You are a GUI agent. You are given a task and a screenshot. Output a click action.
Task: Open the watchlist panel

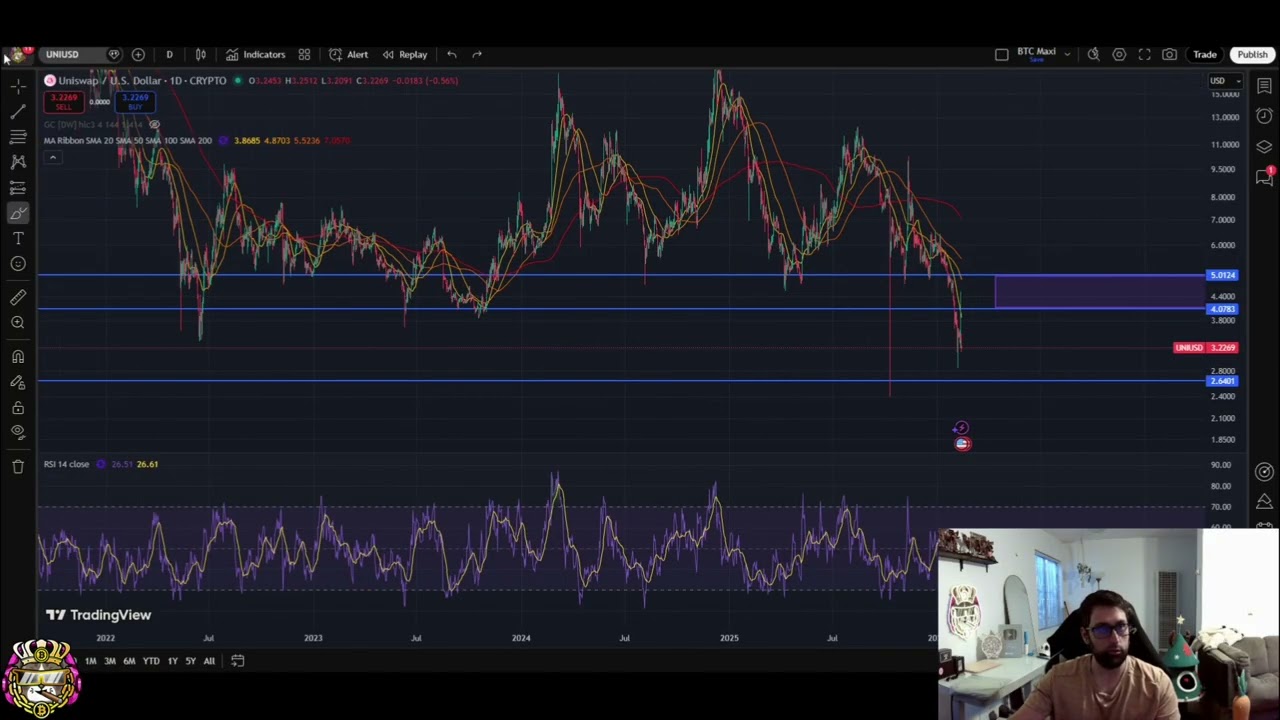(x=1264, y=86)
